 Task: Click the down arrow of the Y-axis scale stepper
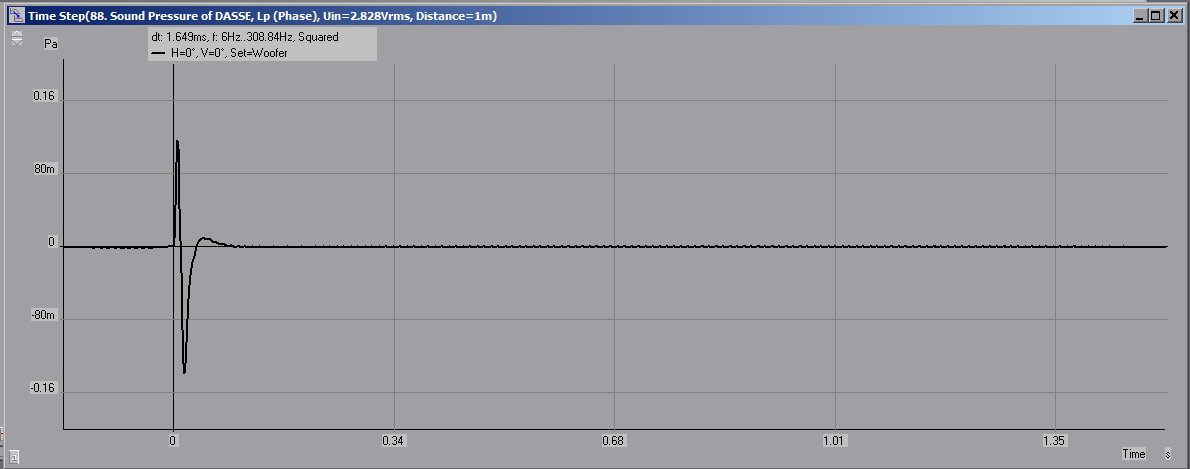tap(17, 42)
